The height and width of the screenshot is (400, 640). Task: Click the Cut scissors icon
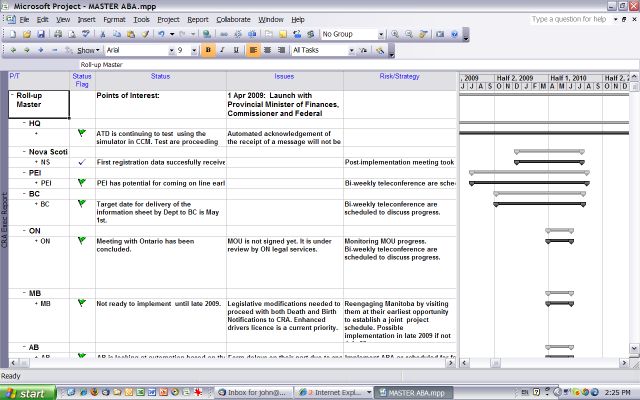[x=103, y=35]
